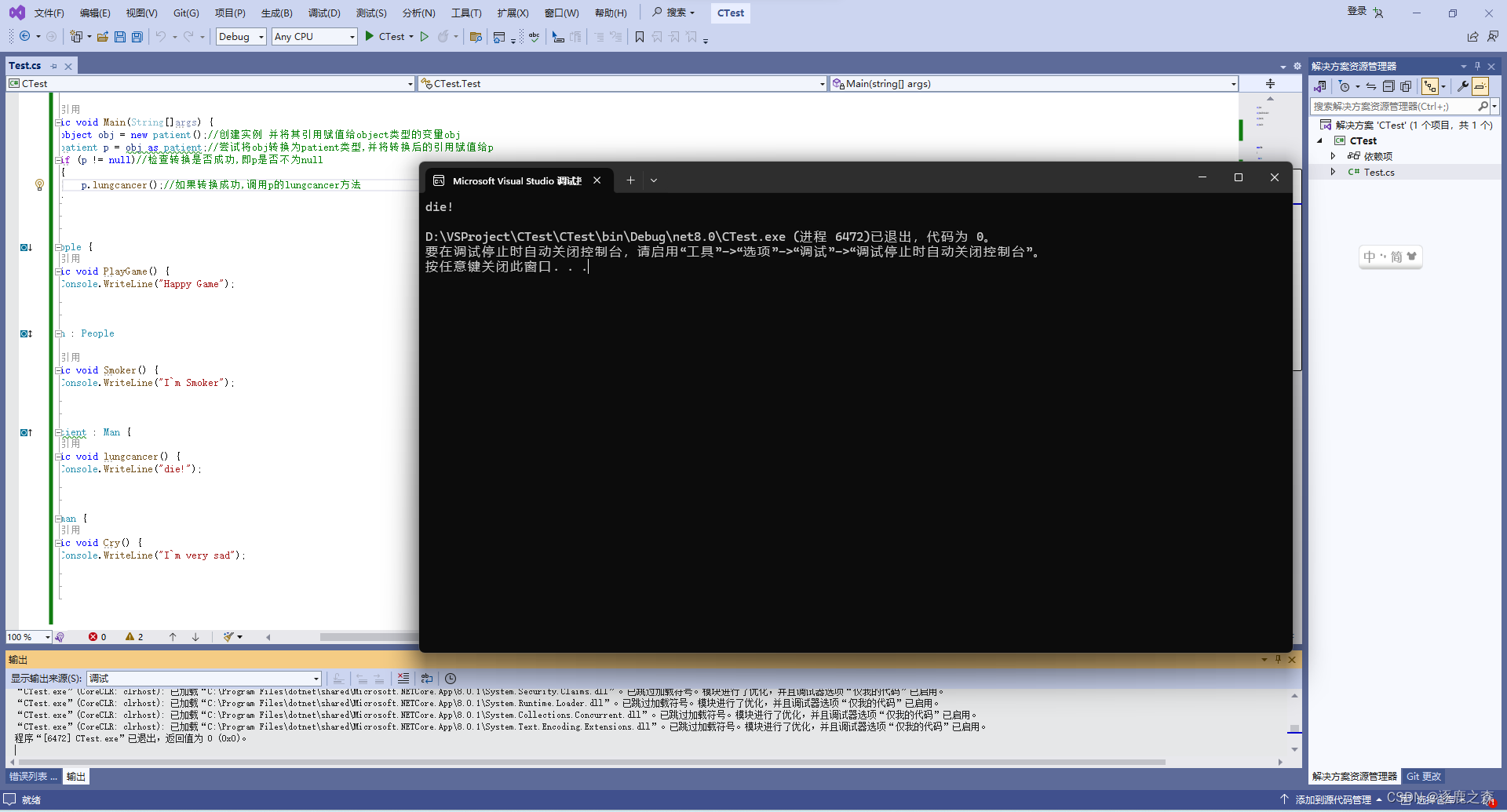1507x812 pixels.
Task: Start debugging with green CTest play button
Action: click(x=389, y=36)
